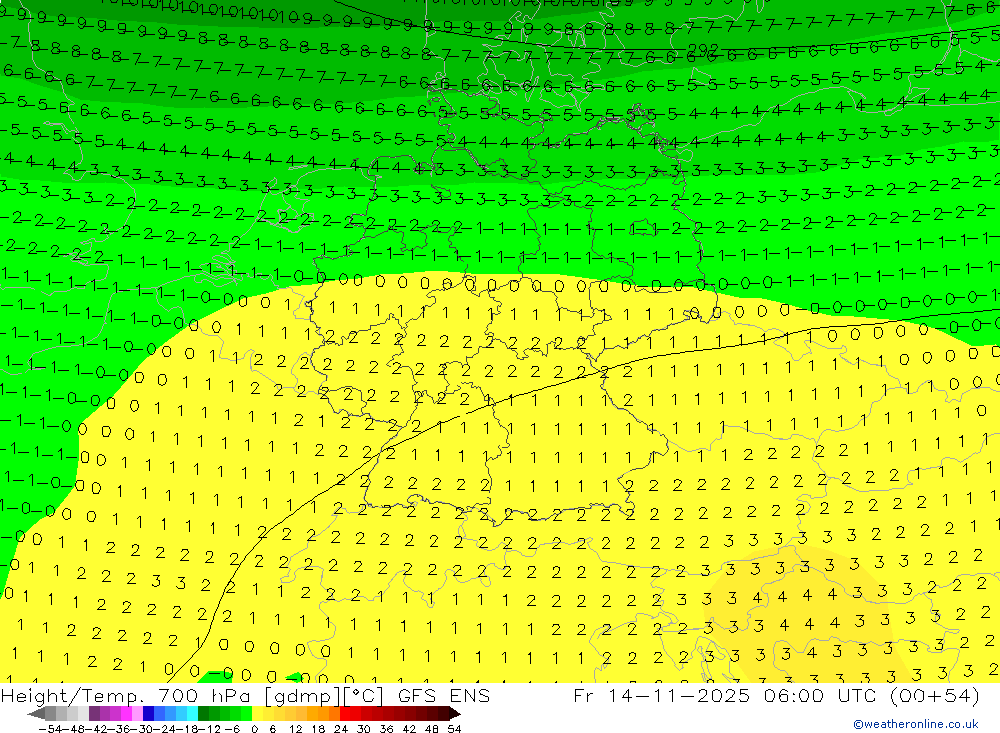Click the "54" legend scale value

coord(454,729)
